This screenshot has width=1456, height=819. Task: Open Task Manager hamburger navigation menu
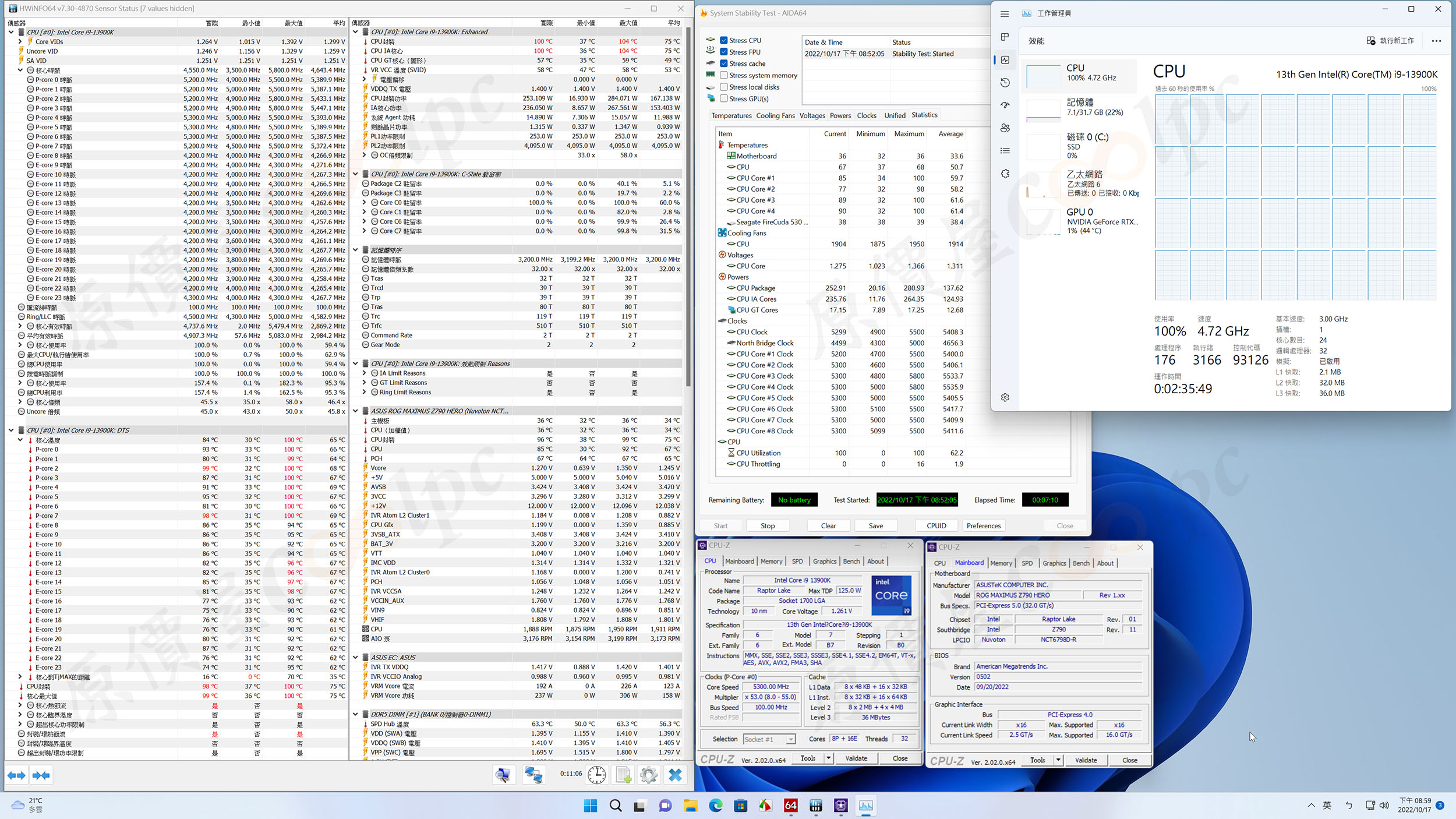(x=1005, y=13)
